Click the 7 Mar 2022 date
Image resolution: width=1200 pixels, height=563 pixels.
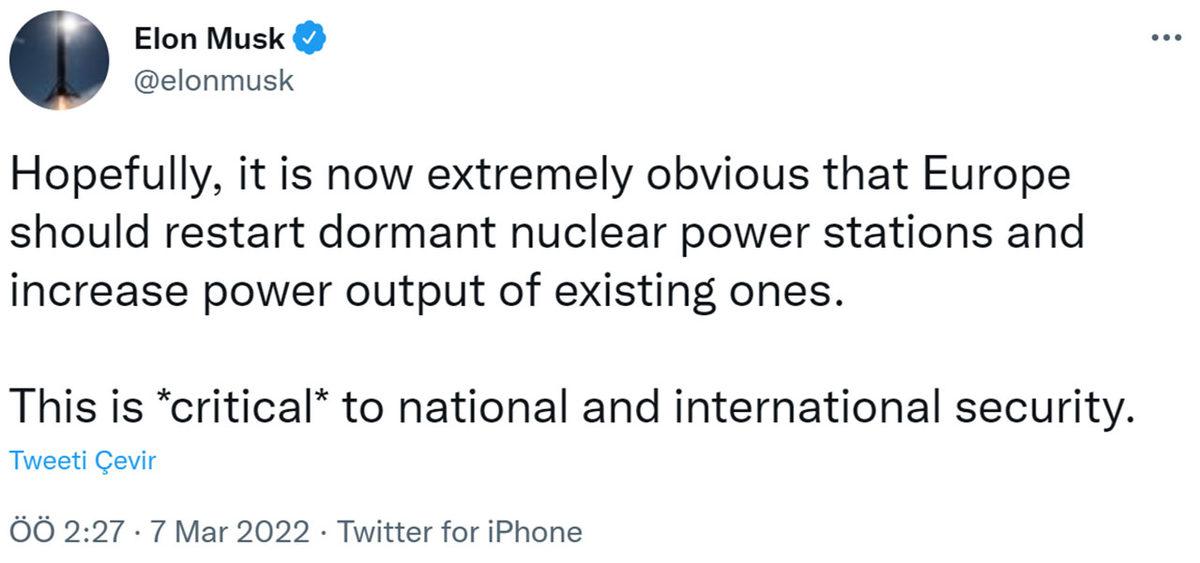[x=230, y=531]
